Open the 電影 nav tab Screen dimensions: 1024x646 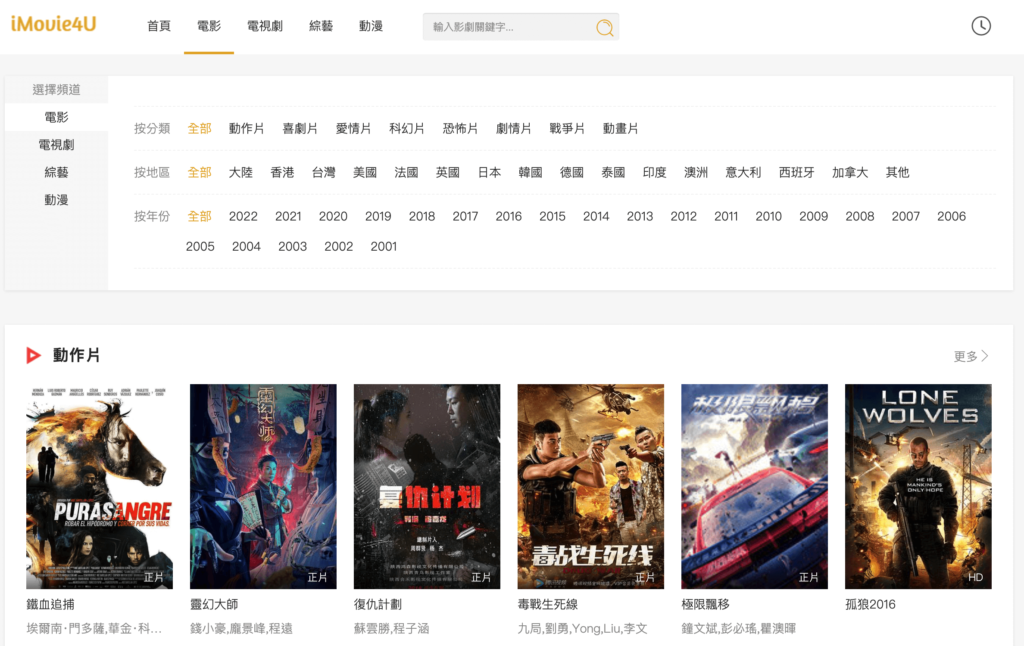coord(209,26)
